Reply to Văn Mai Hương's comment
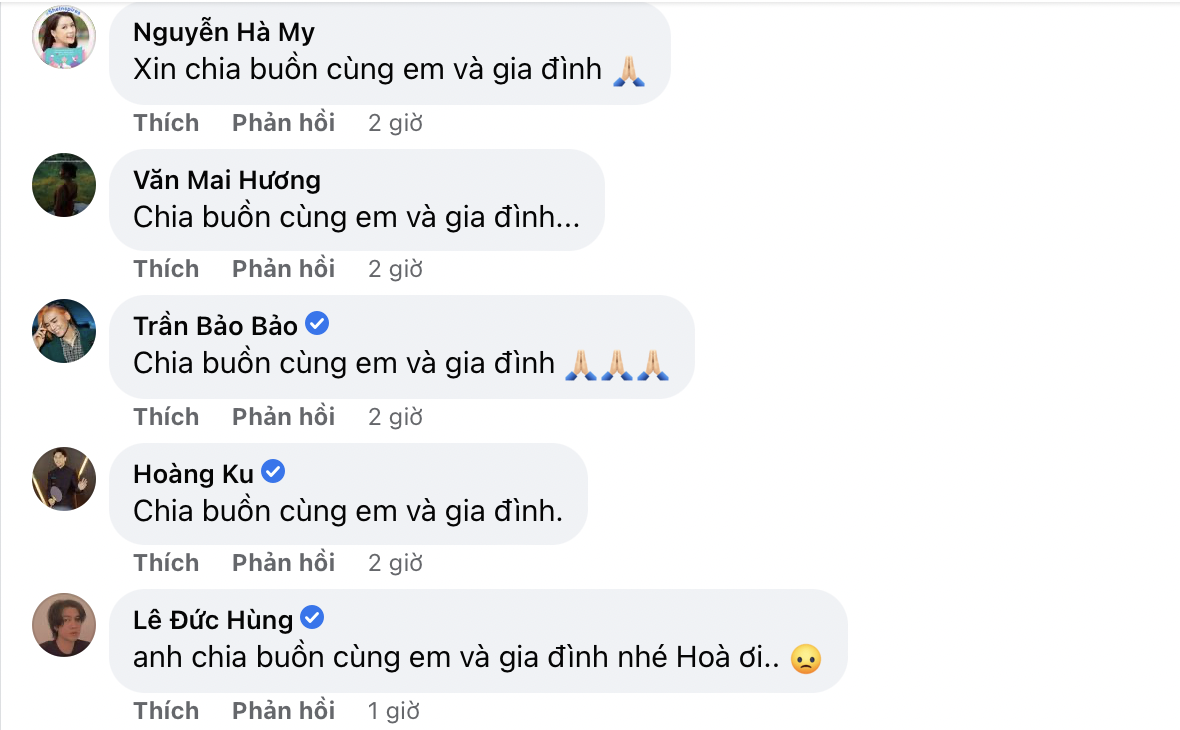Screen dimensions: 1180x730 click(x=284, y=269)
